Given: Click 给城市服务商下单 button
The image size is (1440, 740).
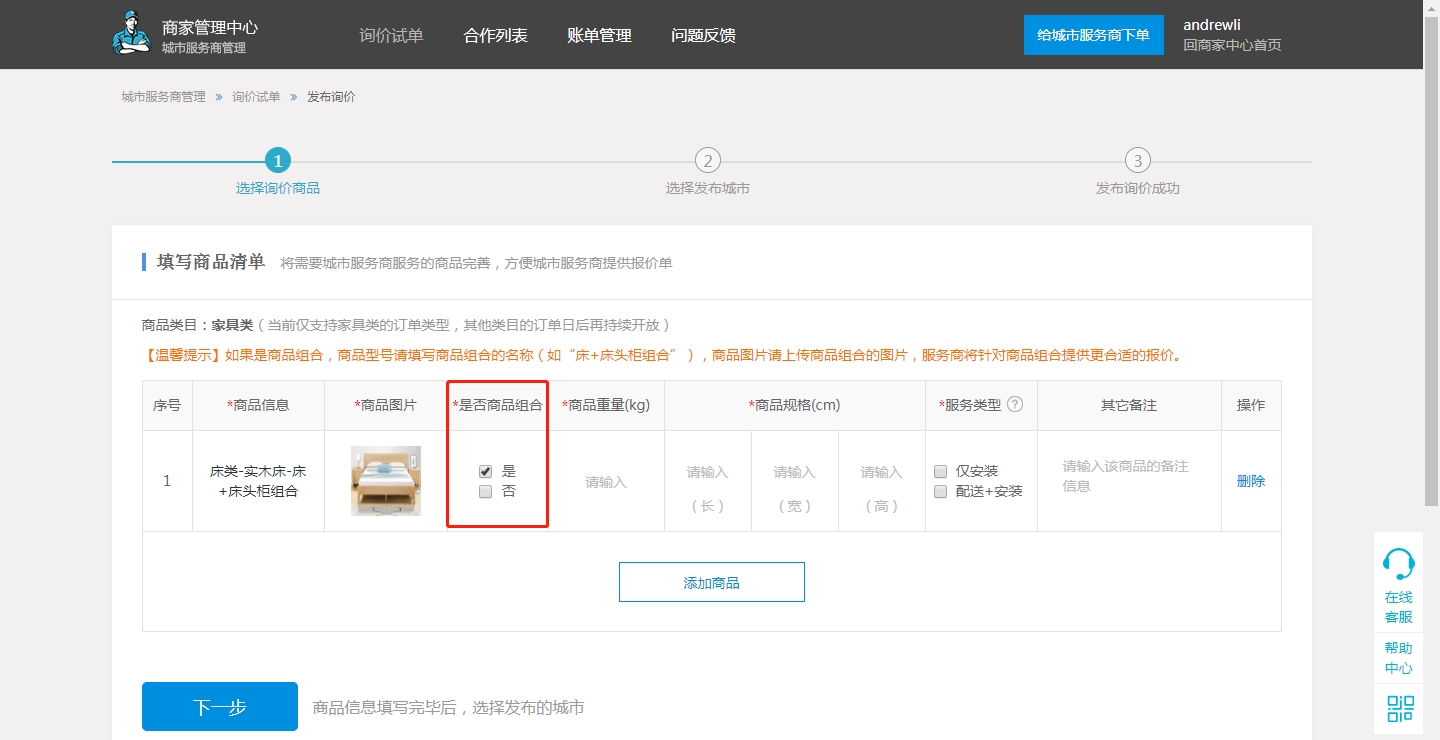Looking at the screenshot, I should 1094,35.
